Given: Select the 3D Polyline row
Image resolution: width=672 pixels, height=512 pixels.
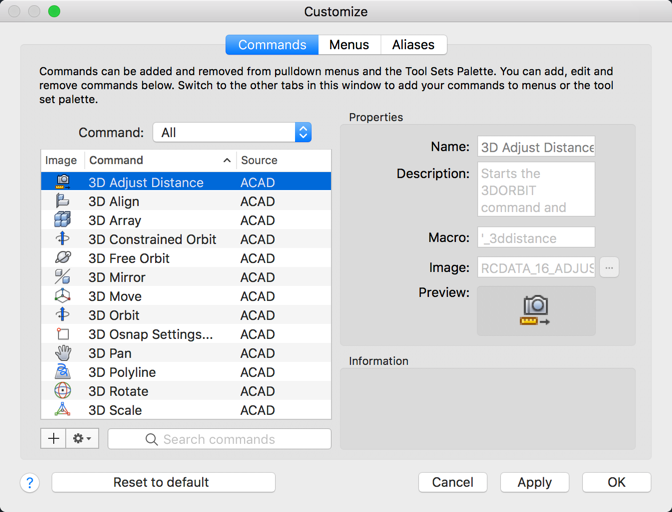Looking at the screenshot, I should (x=186, y=372).
